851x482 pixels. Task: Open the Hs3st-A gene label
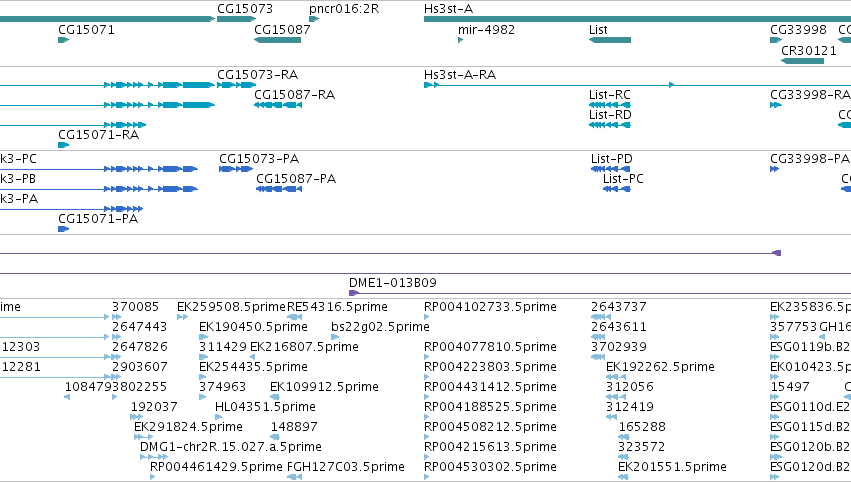448,9
